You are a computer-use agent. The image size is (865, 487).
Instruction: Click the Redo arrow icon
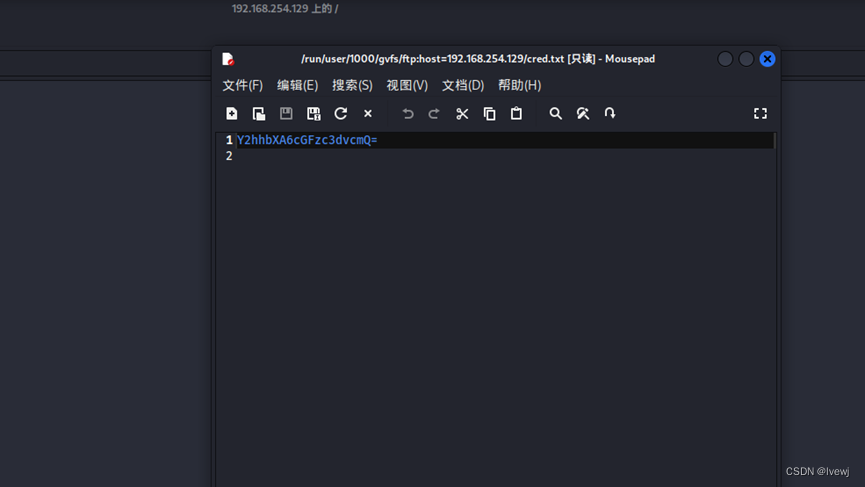click(x=434, y=114)
